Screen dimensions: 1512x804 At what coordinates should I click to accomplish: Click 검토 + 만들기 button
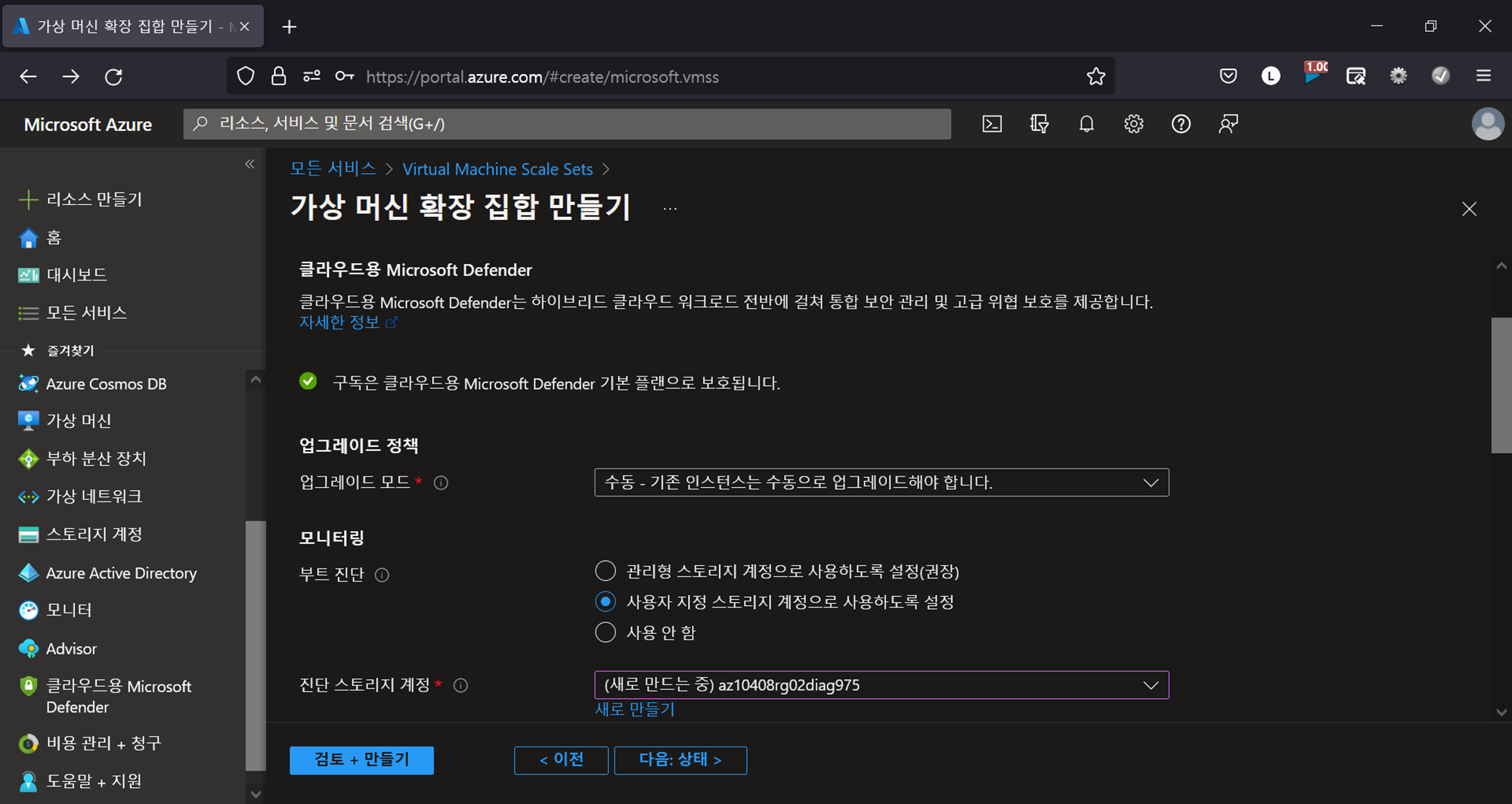tap(361, 760)
